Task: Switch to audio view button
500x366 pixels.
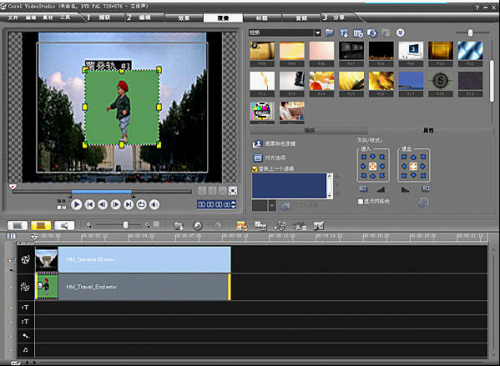Action: 64,226
